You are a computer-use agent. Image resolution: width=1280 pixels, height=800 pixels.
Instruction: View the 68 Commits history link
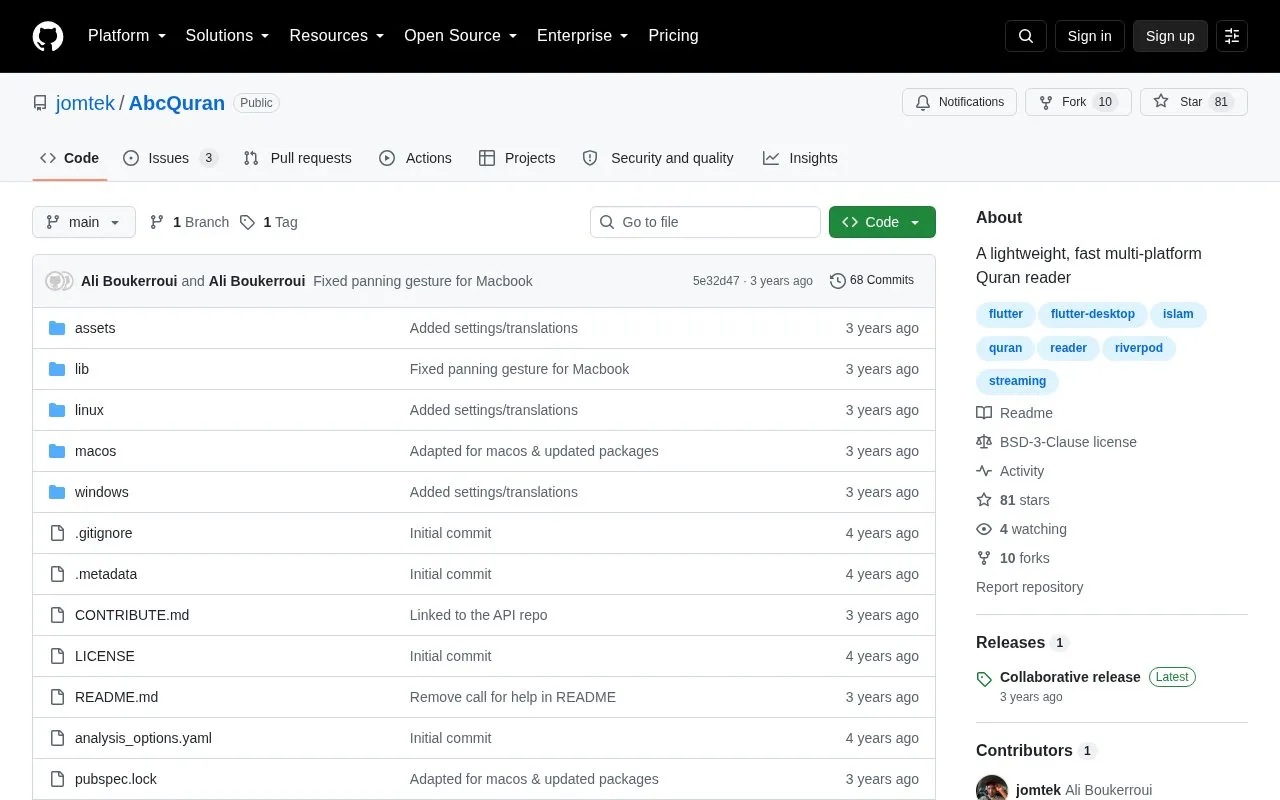872,281
